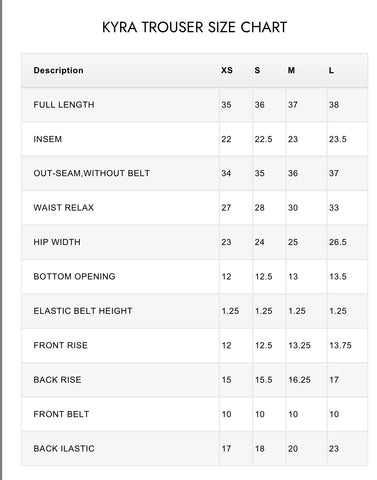Screen dimensions: 377x480
Task: Select OUT-SEAM,WITHOUT BELT row label
Action: click(x=92, y=173)
